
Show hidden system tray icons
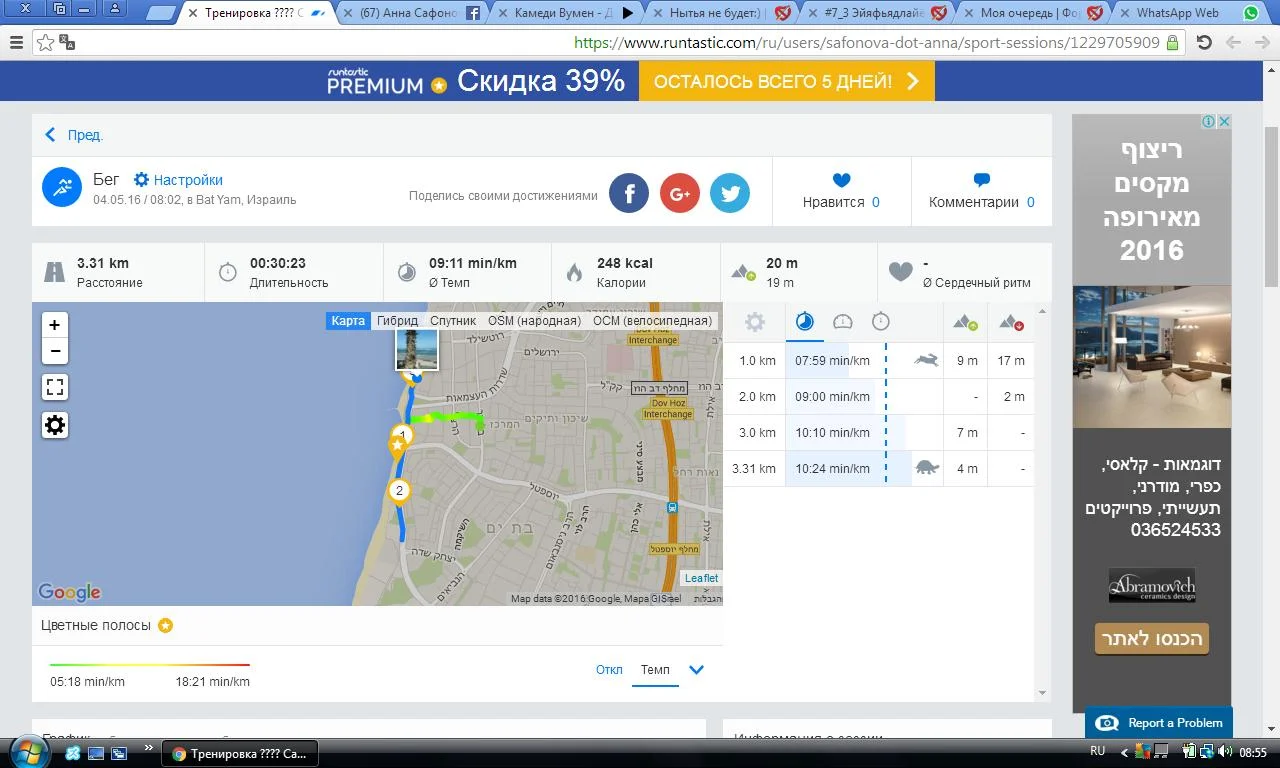1124,752
